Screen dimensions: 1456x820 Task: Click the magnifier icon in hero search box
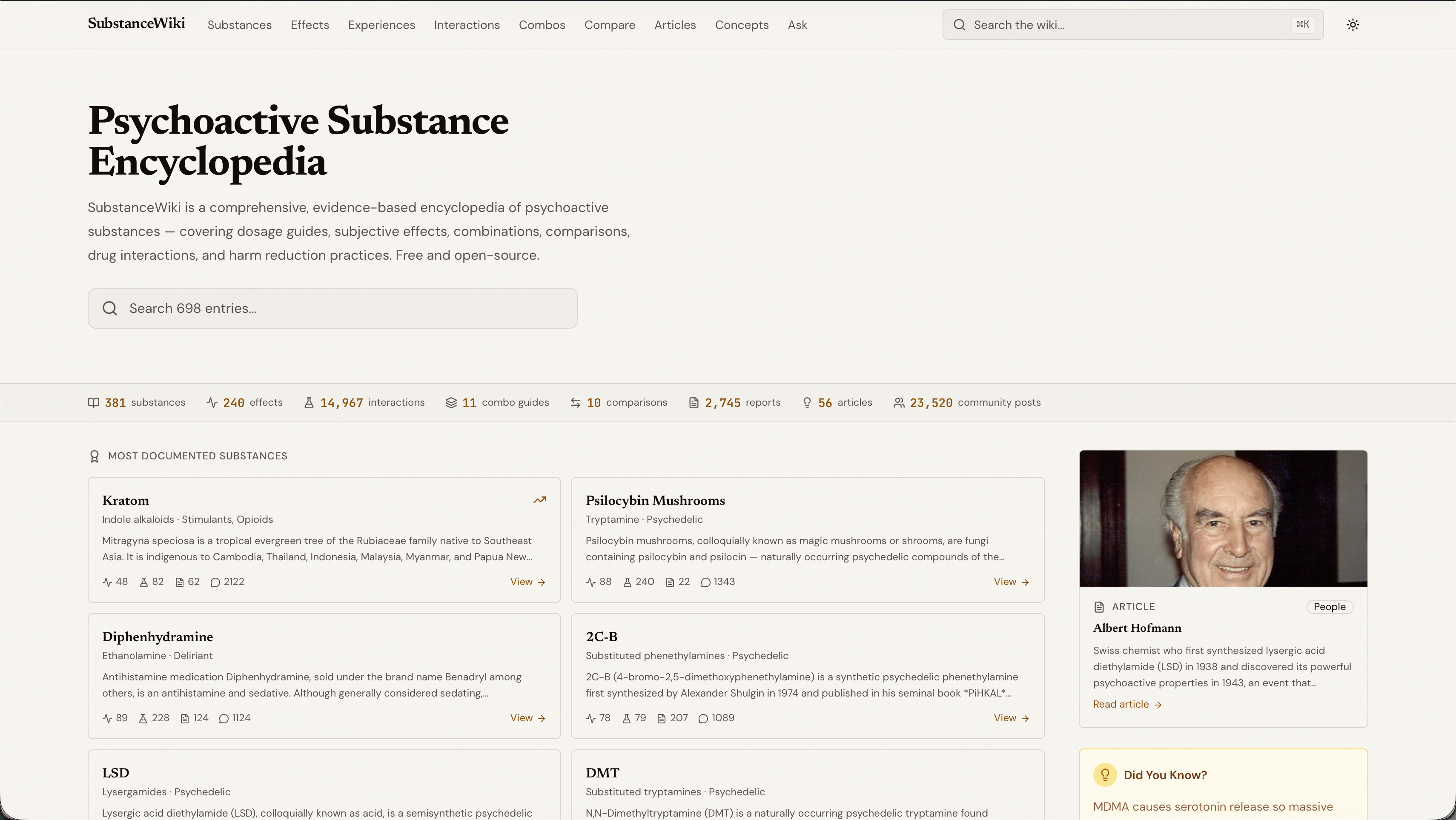coord(110,308)
